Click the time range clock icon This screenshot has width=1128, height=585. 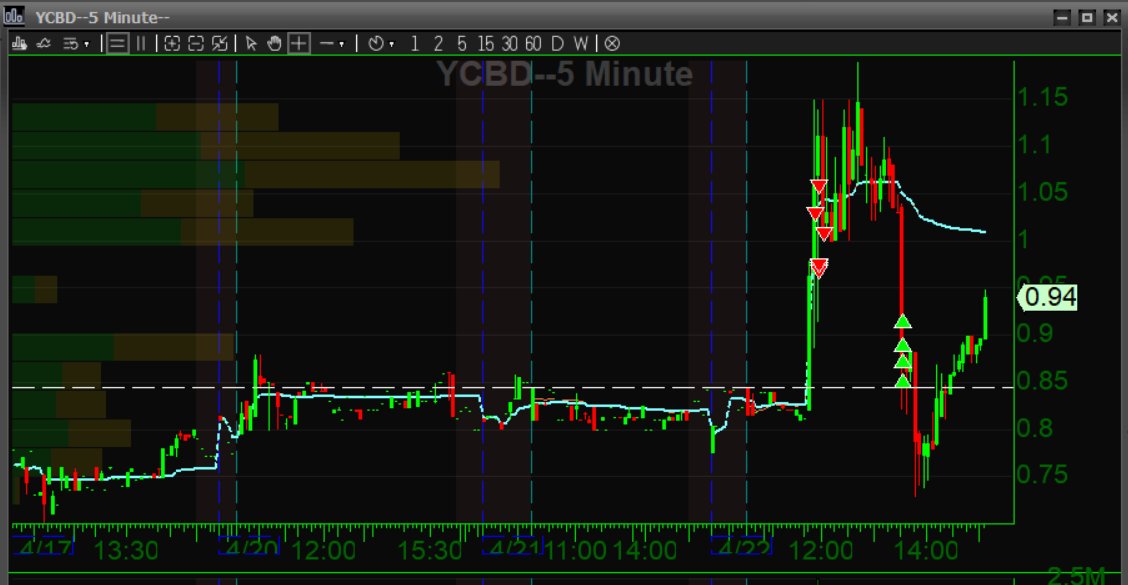coord(376,44)
